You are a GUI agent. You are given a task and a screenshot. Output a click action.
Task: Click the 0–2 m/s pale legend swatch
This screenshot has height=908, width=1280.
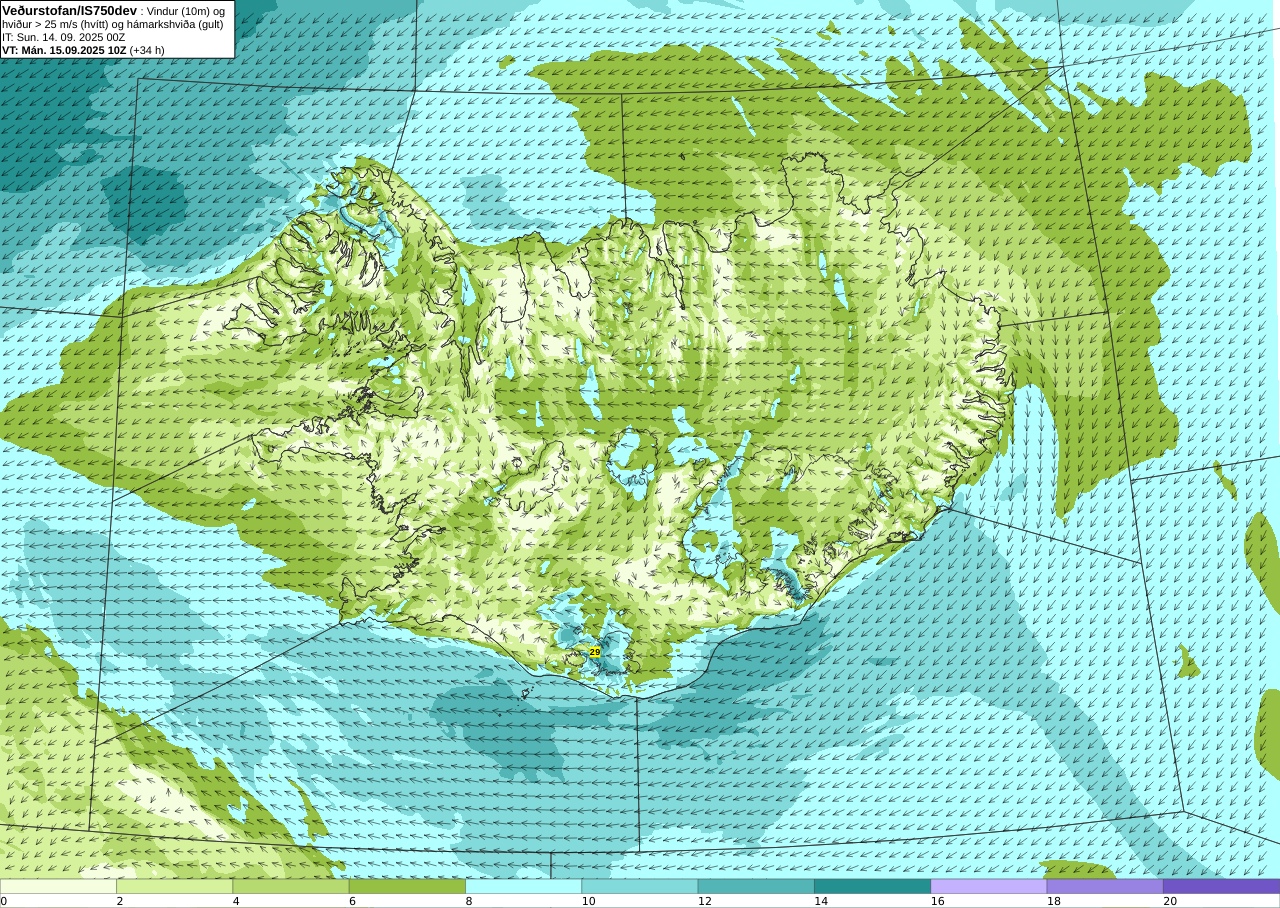coord(58,886)
